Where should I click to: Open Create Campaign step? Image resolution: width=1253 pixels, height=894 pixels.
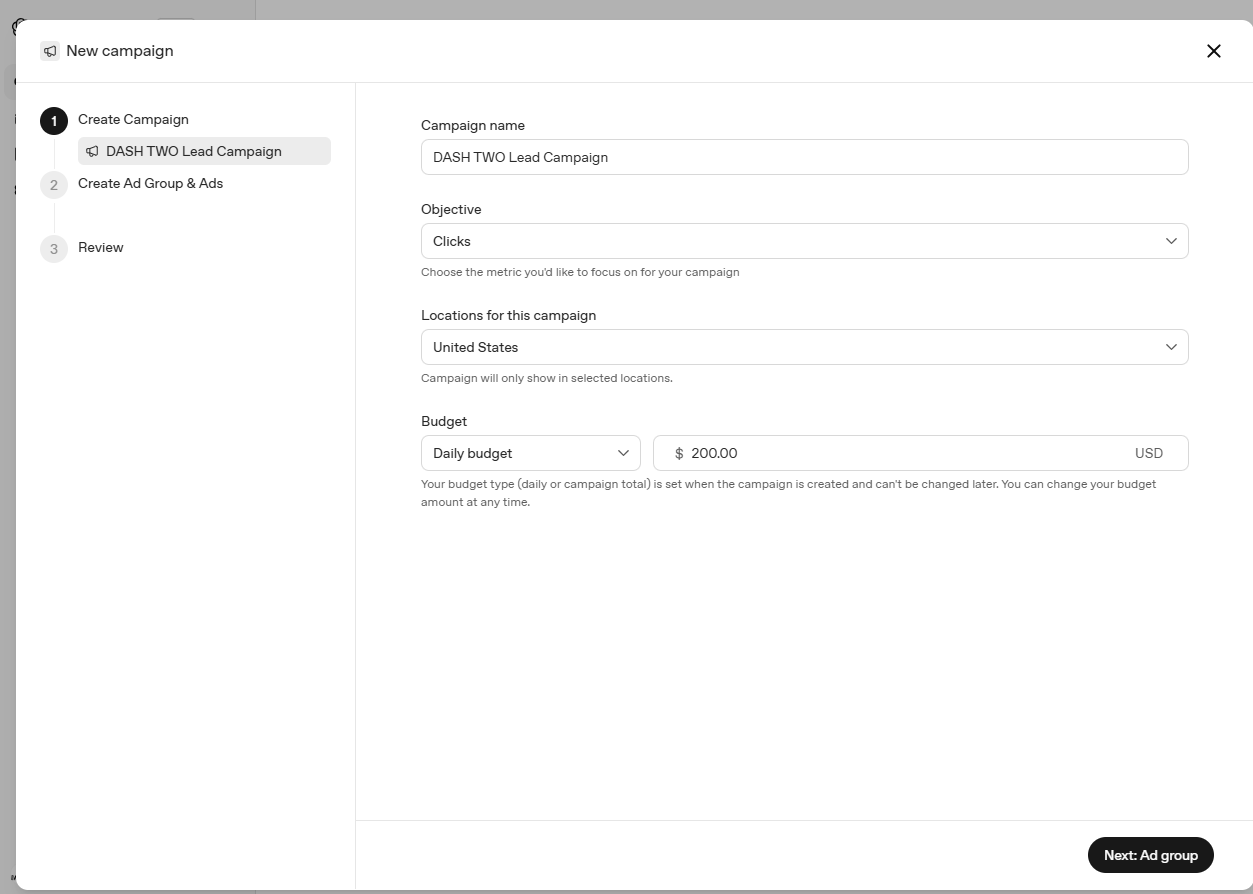(x=133, y=119)
